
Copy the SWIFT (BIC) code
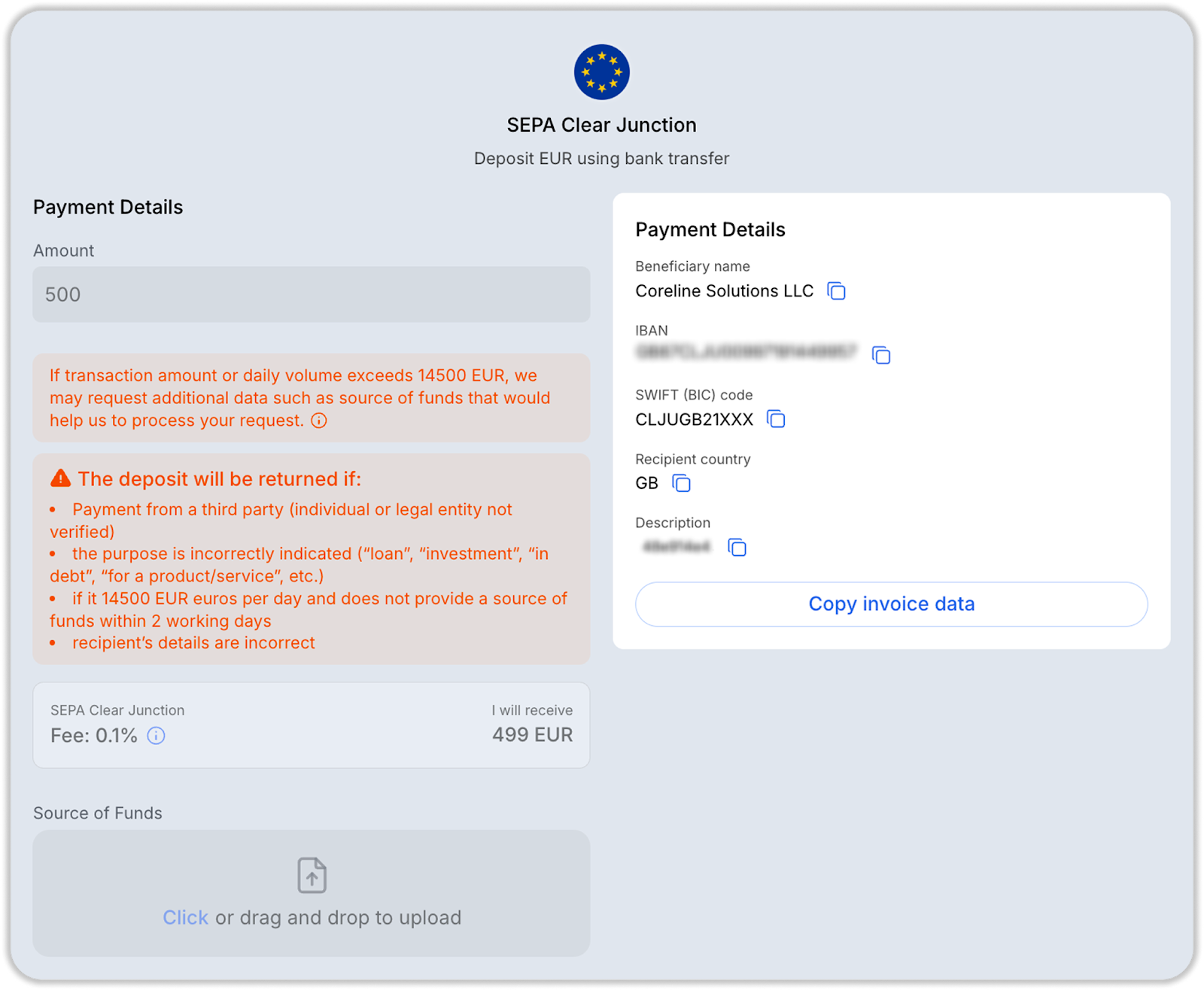click(x=776, y=419)
